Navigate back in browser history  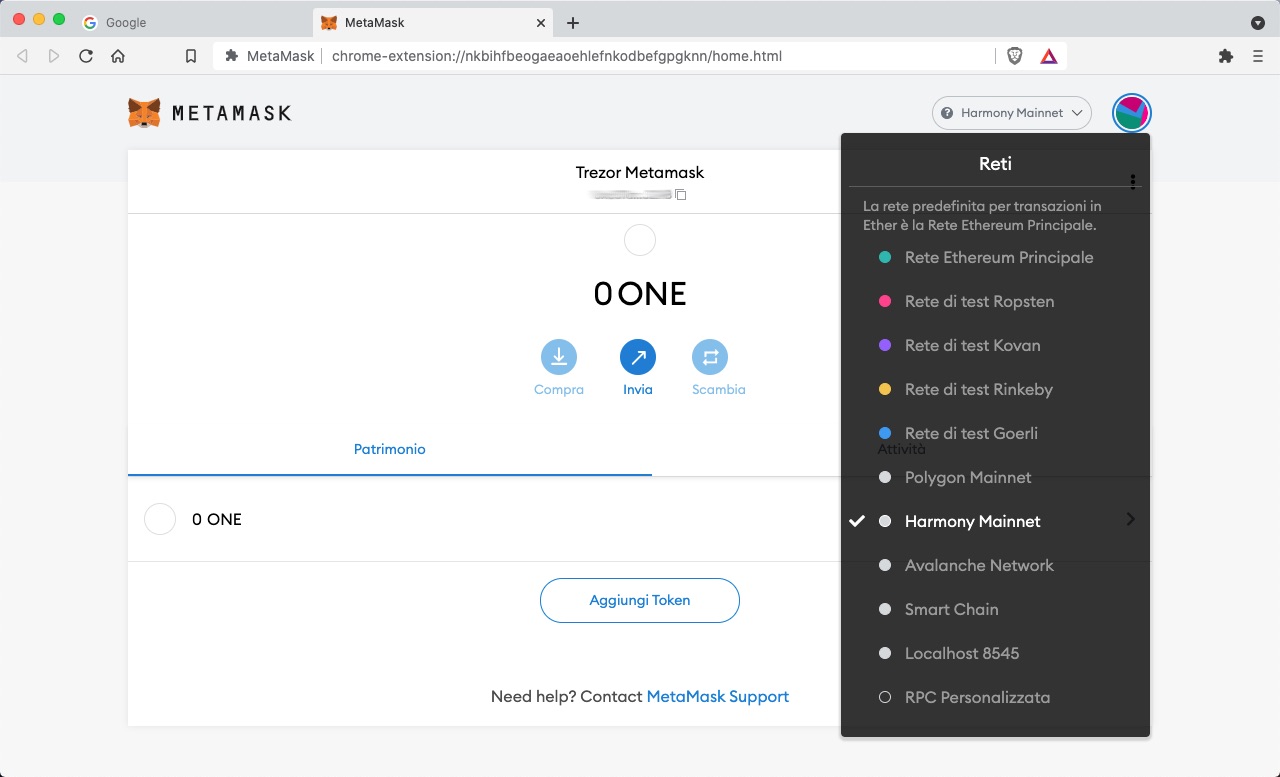(22, 56)
